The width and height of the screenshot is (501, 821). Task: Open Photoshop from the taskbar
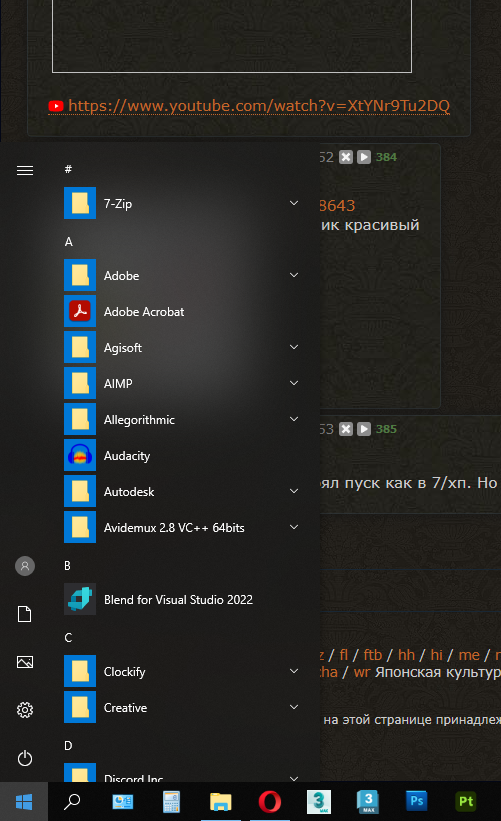pos(417,801)
